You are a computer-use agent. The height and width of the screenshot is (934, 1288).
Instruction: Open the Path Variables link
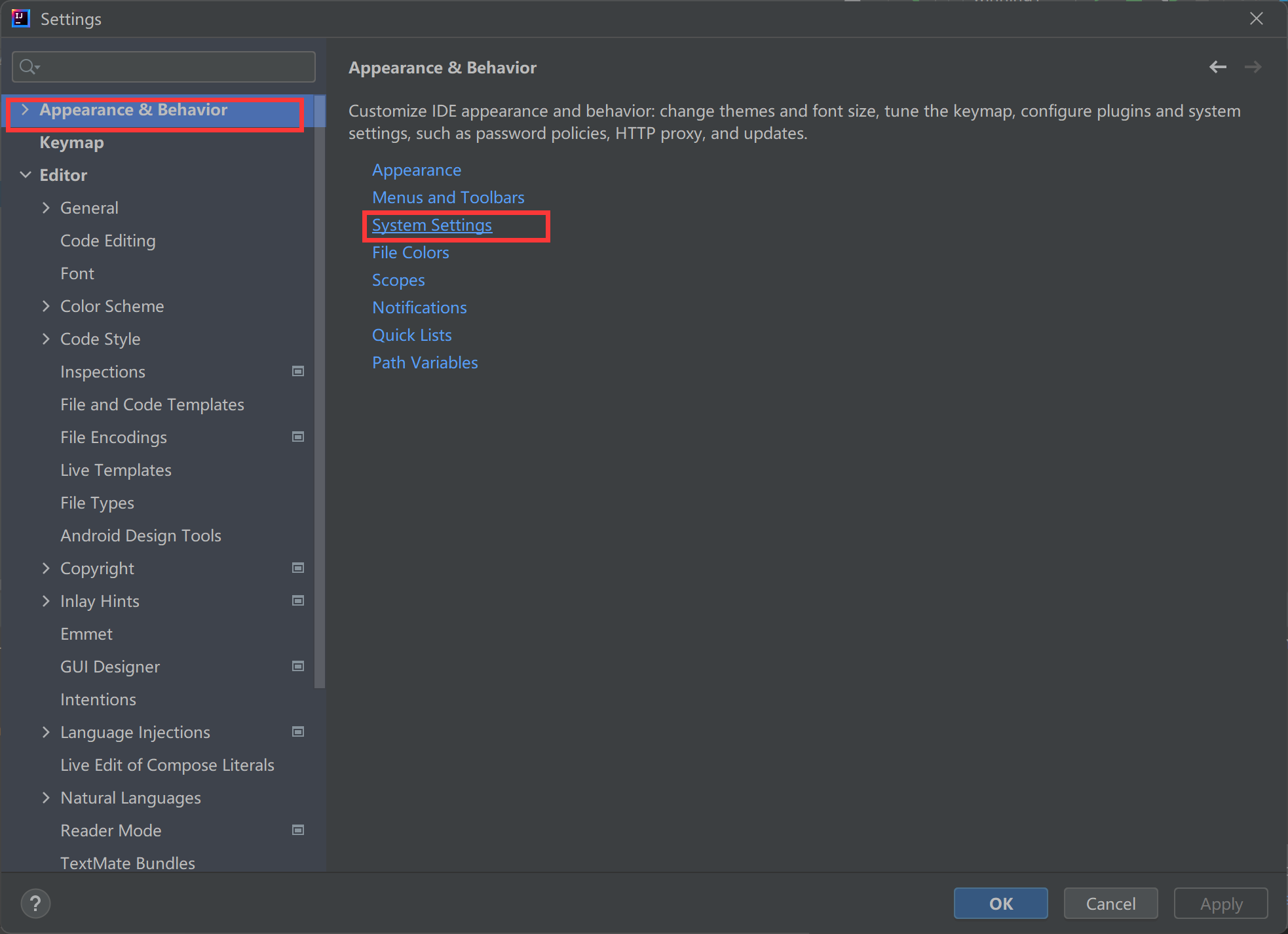[x=425, y=362]
